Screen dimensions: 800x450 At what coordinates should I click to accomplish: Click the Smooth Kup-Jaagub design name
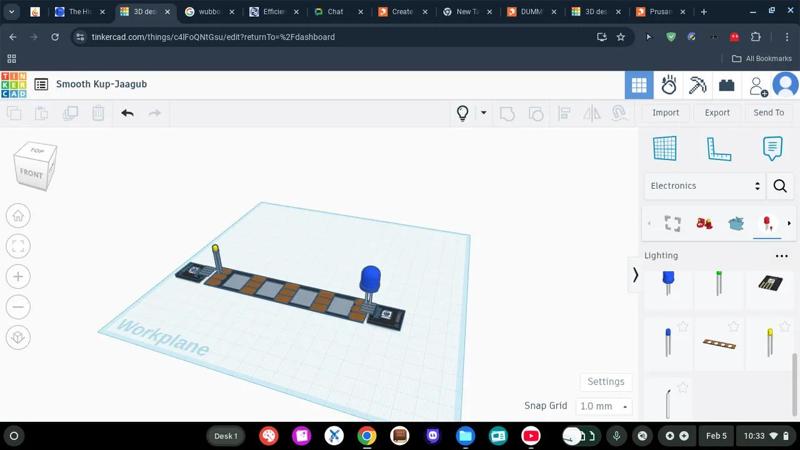102,84
